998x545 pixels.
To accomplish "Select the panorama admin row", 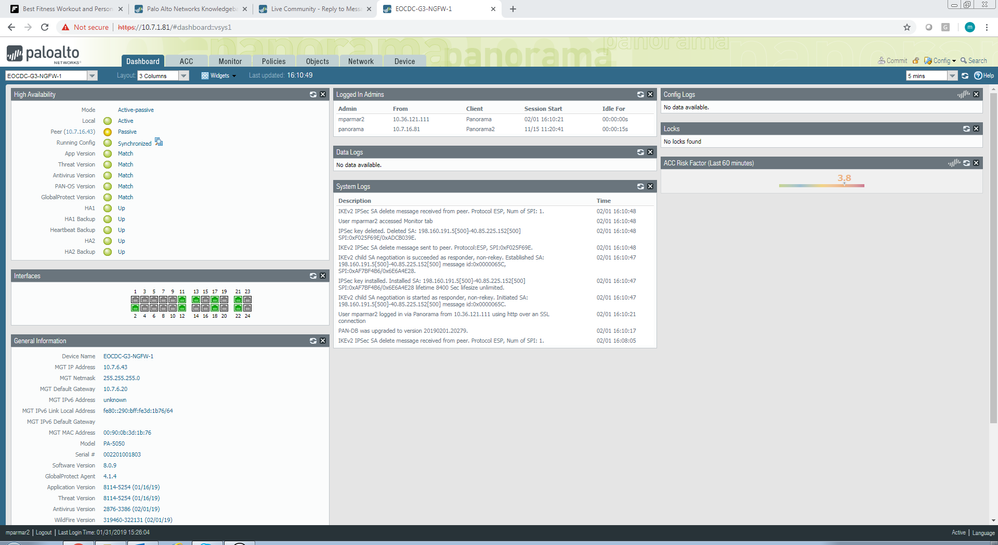I will coord(494,129).
